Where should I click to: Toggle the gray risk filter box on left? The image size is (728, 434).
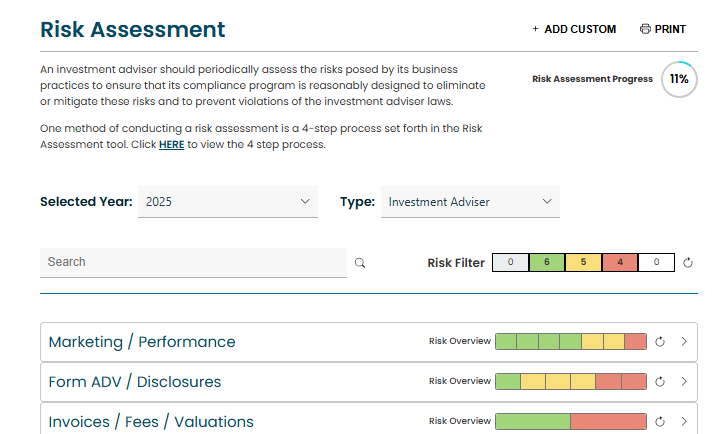tap(510, 263)
